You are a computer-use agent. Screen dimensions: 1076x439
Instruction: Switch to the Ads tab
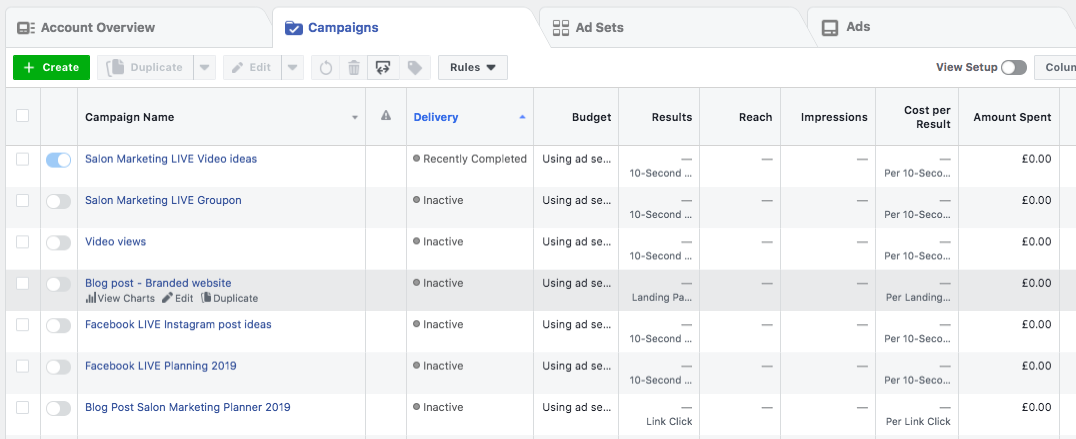click(846, 27)
